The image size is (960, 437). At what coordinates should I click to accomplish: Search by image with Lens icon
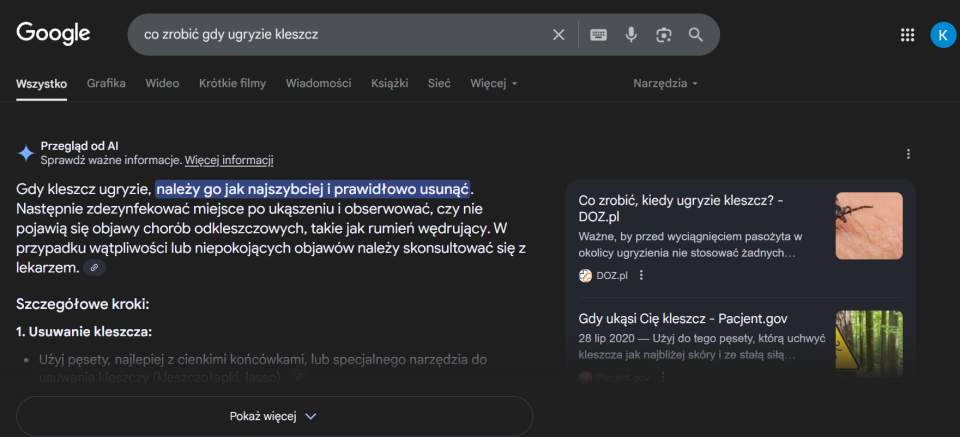tap(664, 35)
